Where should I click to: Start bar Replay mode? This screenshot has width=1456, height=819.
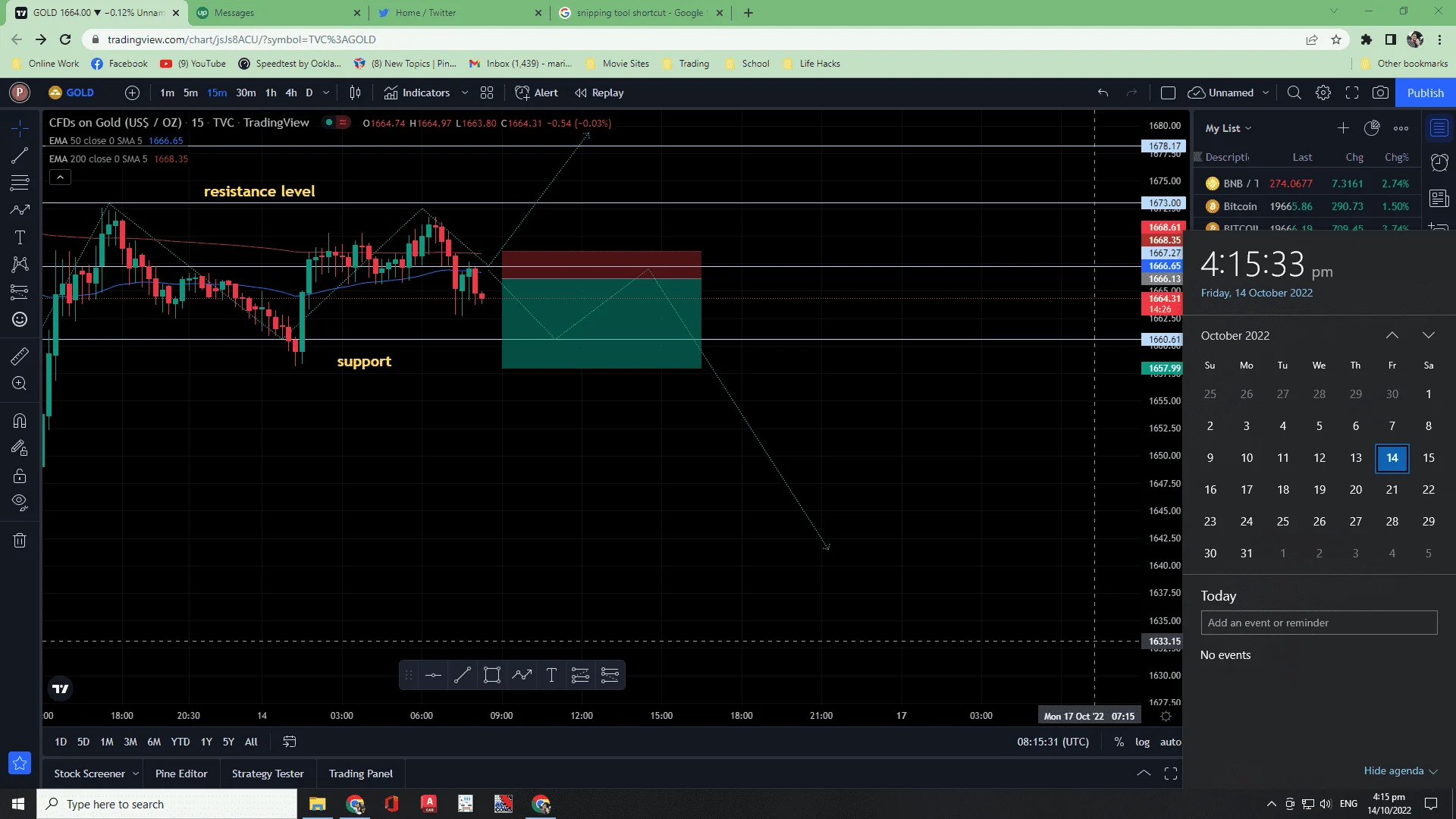pyautogui.click(x=599, y=93)
